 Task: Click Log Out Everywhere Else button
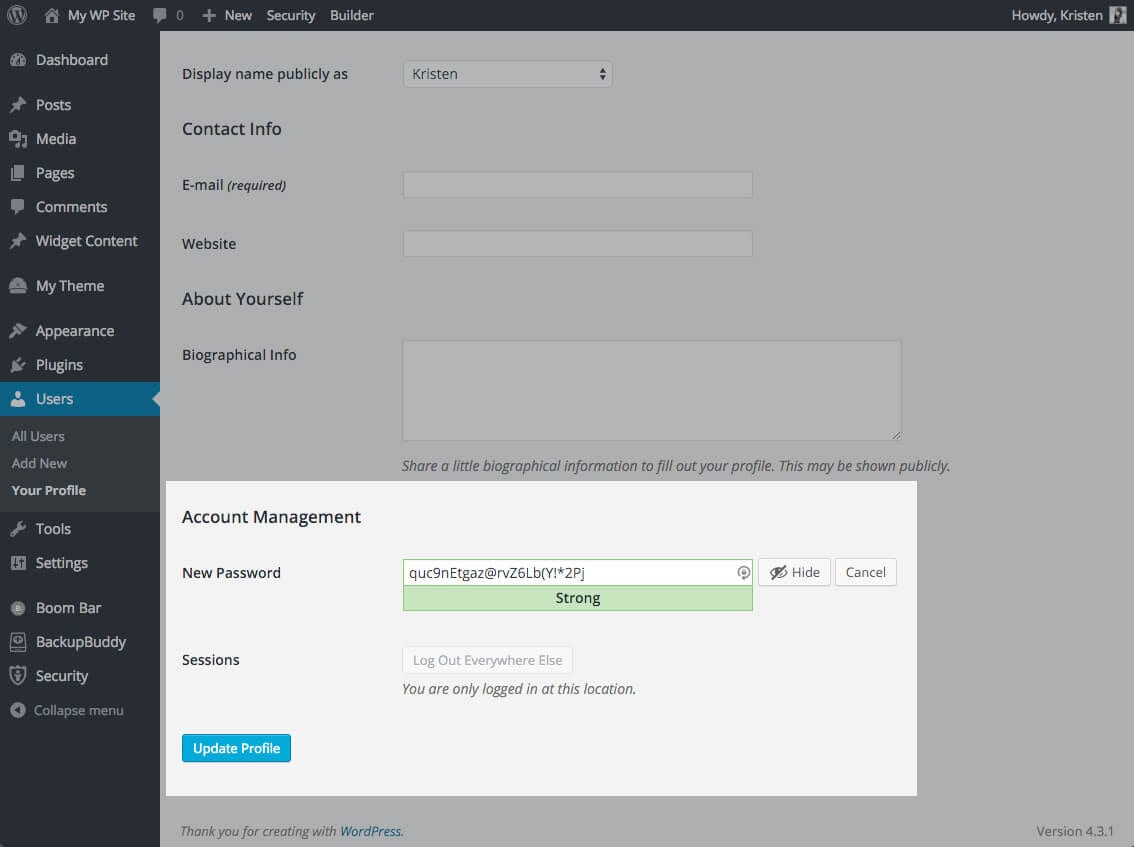487,660
